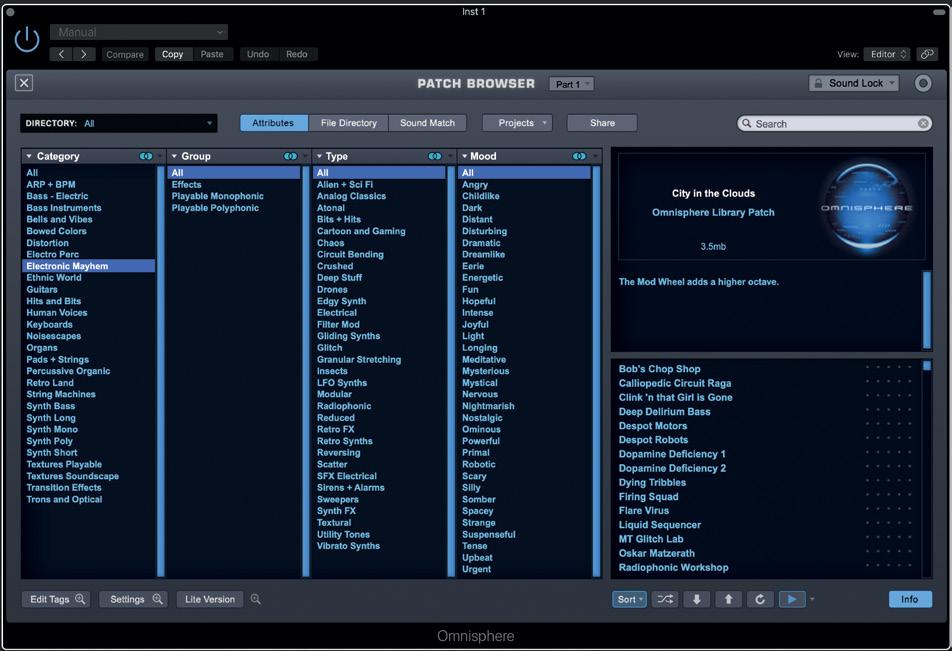Close the Patch Browser with X icon
This screenshot has width=952, height=651.
24,83
